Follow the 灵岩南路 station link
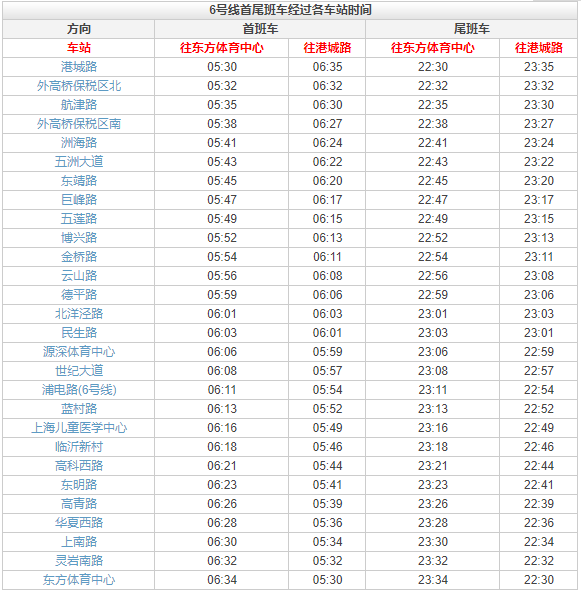The image size is (583, 595). click(79, 560)
